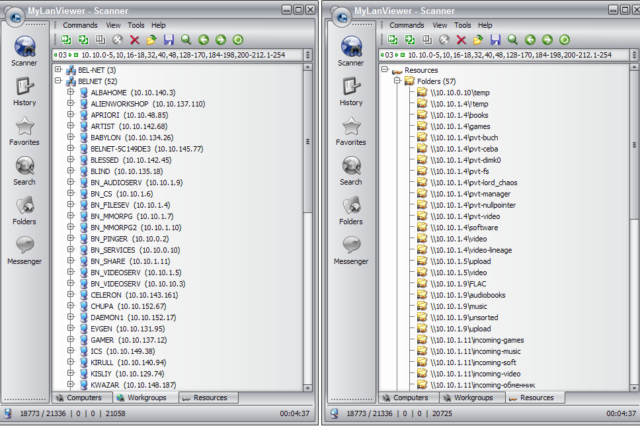Click the green circle refresh icon in left window
This screenshot has height=426, width=640.
click(238, 40)
